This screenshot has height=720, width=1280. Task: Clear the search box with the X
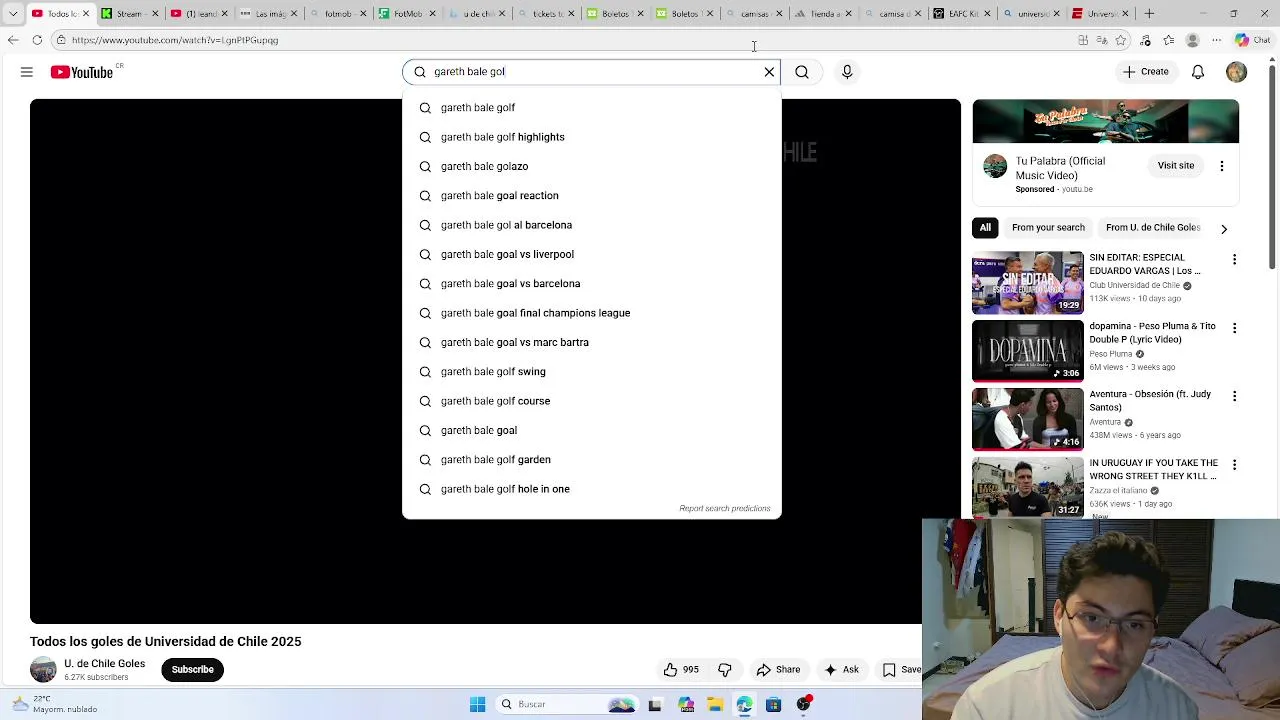click(769, 72)
